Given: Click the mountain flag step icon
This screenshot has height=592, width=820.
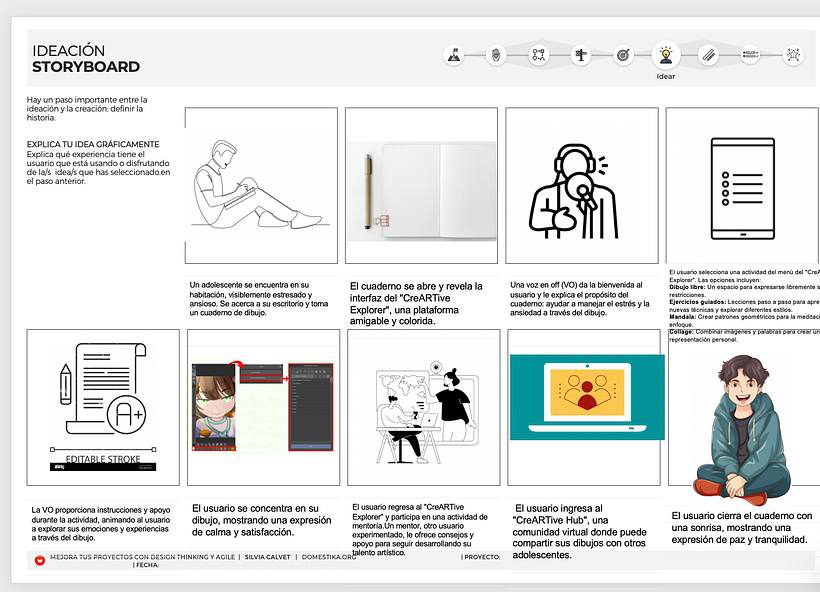Looking at the screenshot, I should pos(454,55).
